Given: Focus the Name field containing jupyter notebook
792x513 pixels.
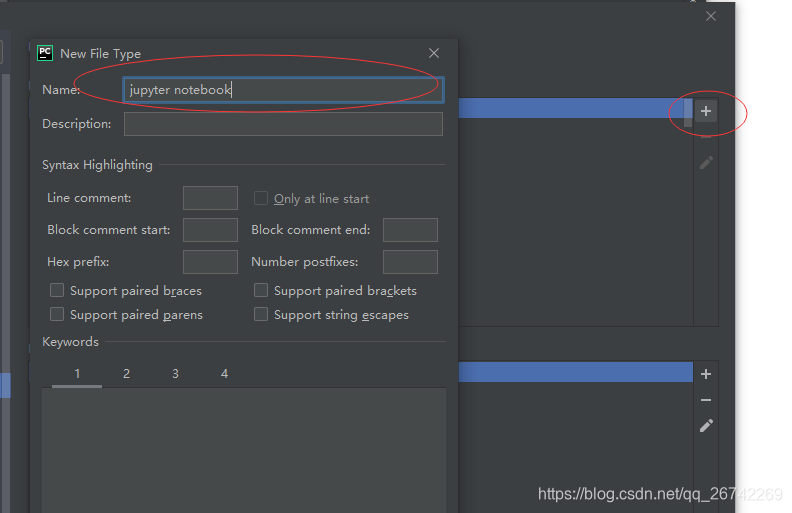Looking at the screenshot, I should coord(283,90).
